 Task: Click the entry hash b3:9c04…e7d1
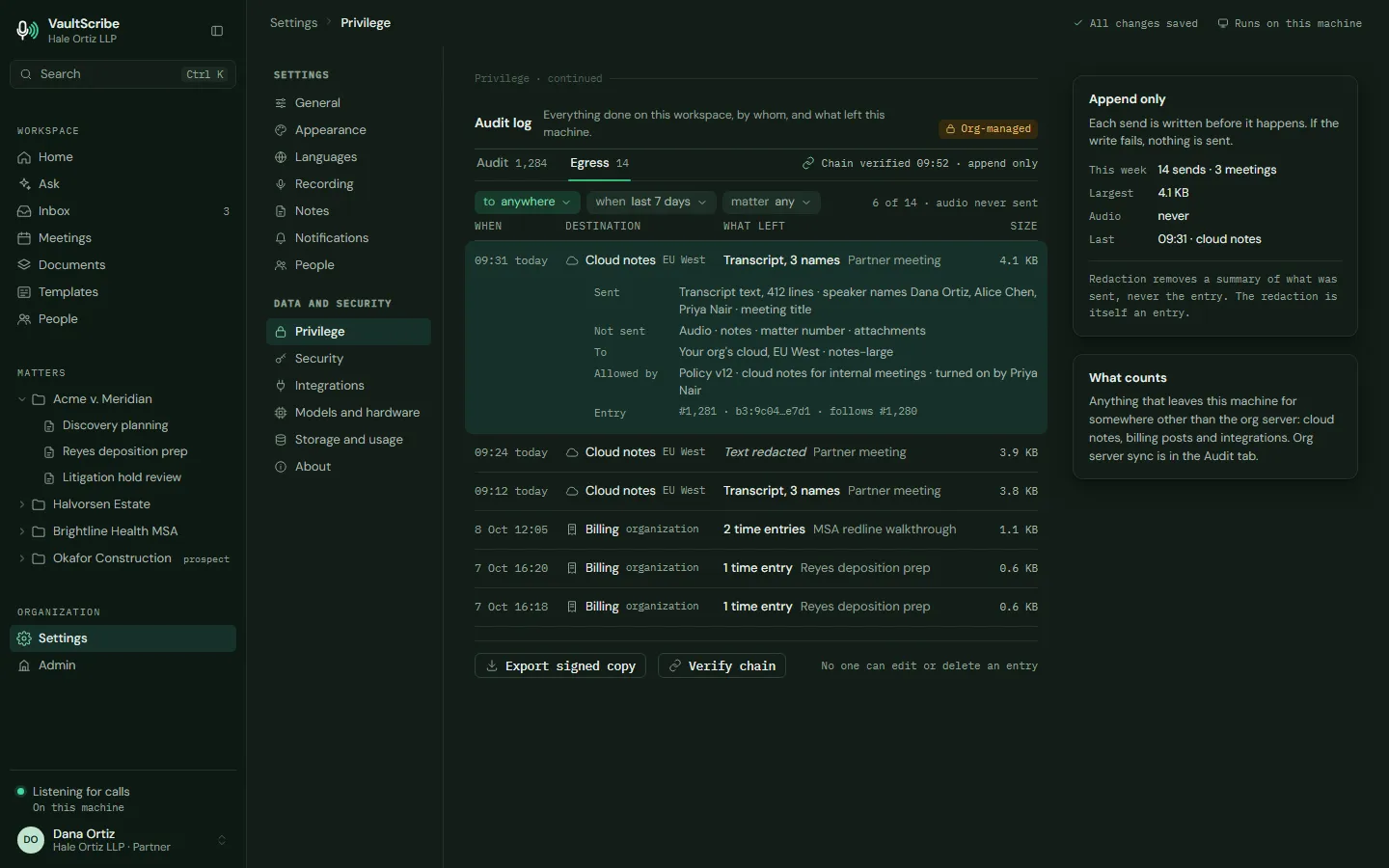coord(773,411)
